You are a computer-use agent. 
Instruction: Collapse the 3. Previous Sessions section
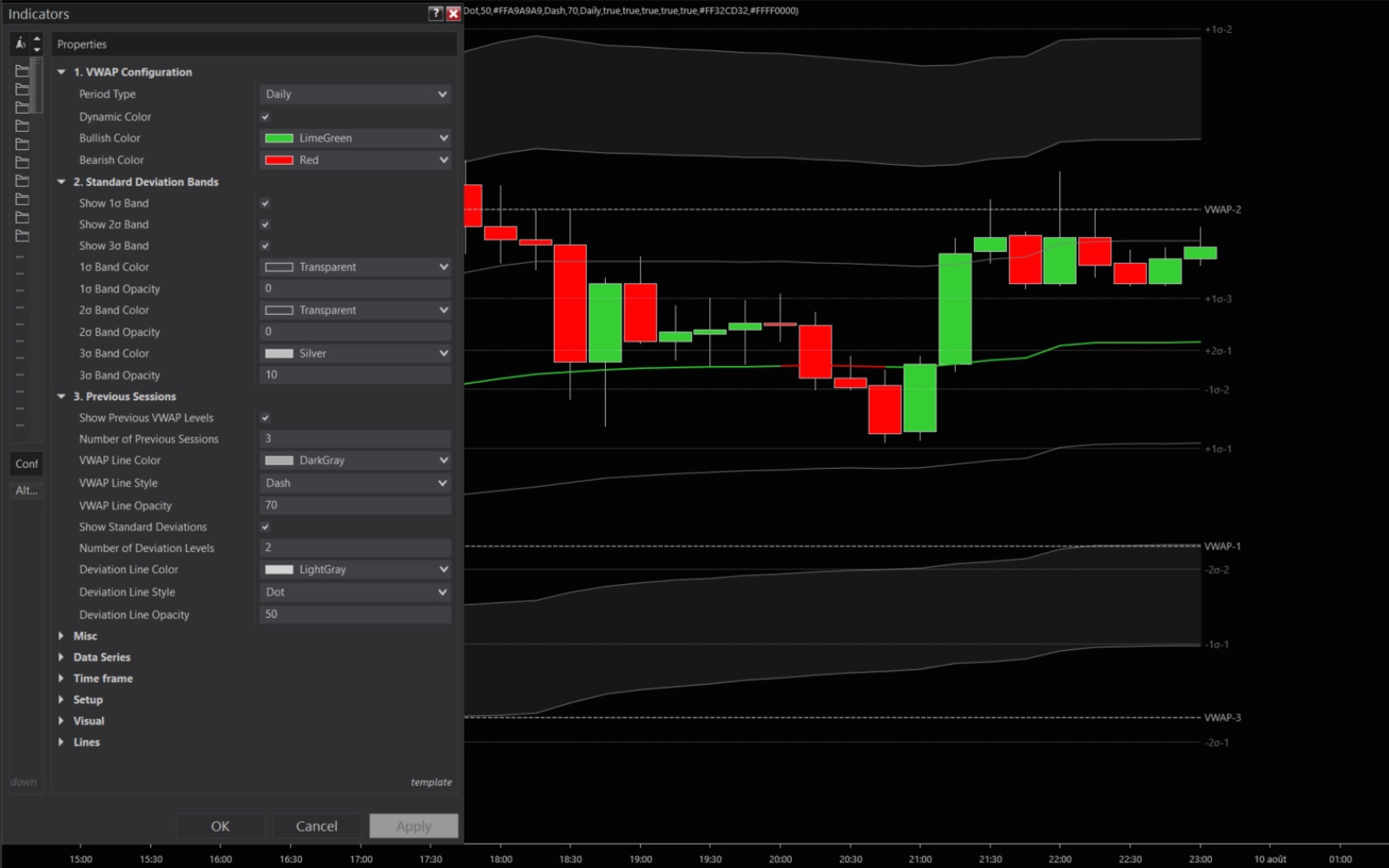pos(61,396)
